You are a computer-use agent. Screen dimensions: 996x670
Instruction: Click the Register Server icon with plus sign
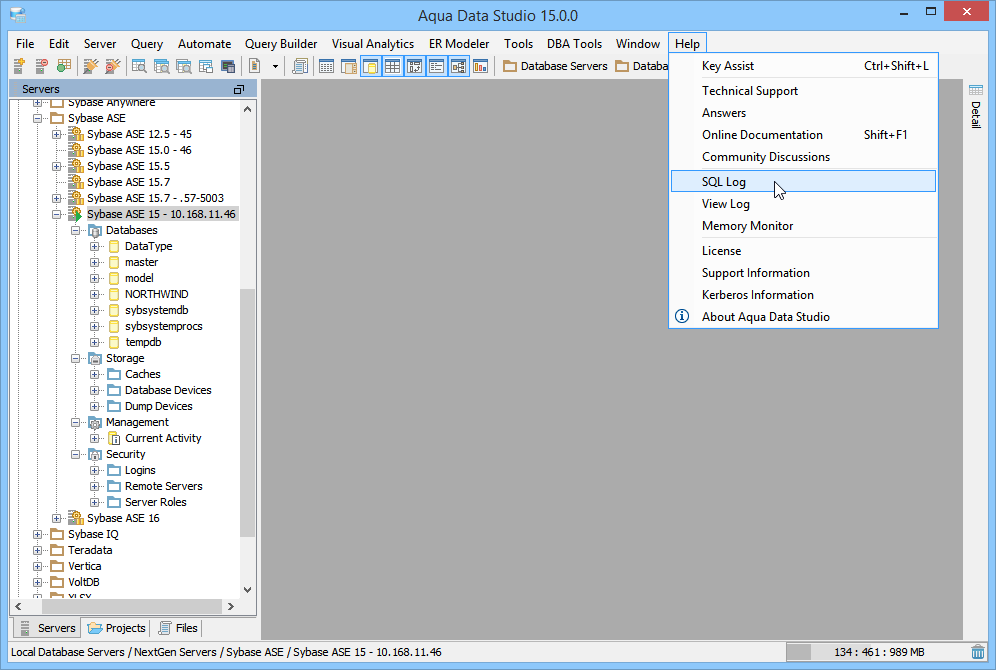[x=19, y=65]
